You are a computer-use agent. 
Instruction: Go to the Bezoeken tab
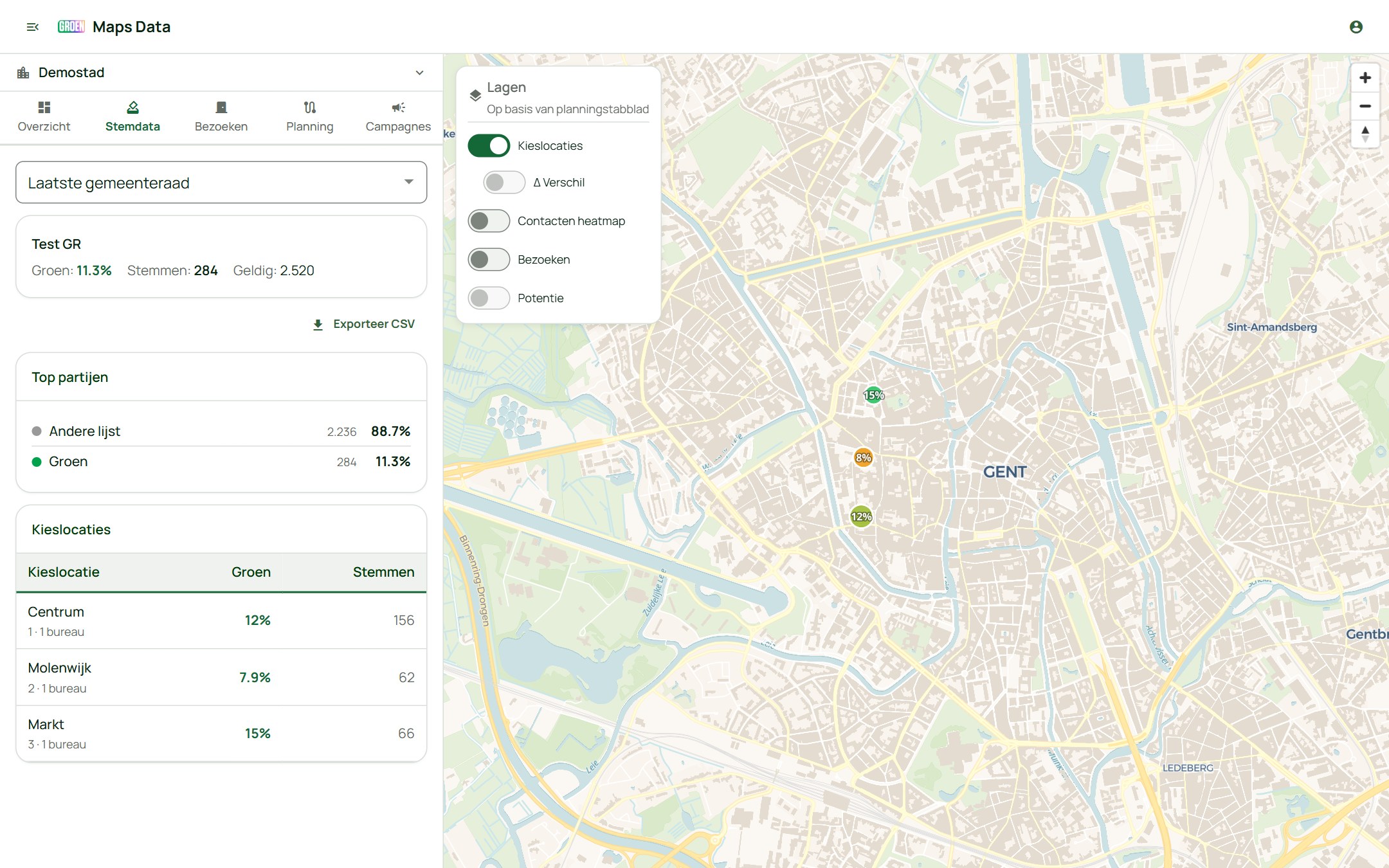point(221,117)
